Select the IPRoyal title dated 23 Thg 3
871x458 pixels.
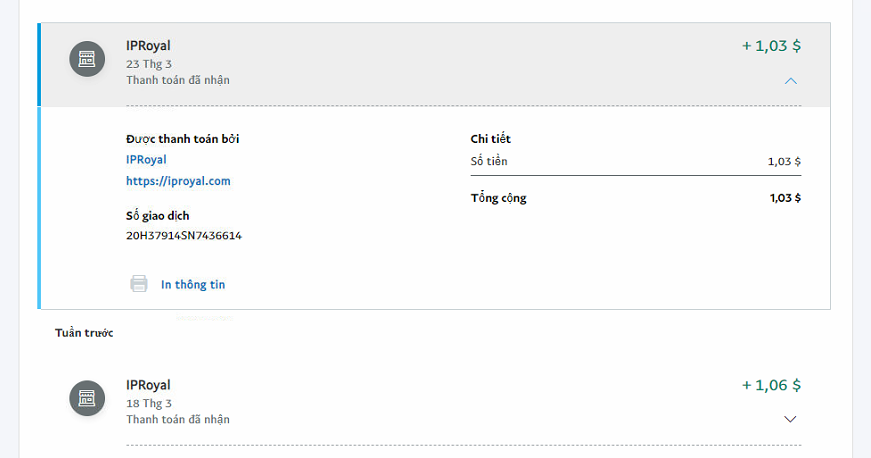pos(148,46)
